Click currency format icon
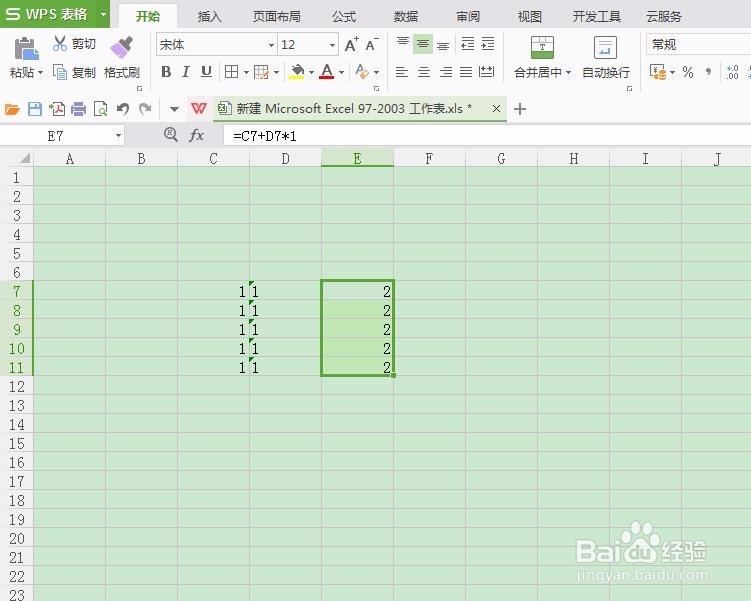The height and width of the screenshot is (601, 751). [x=658, y=72]
